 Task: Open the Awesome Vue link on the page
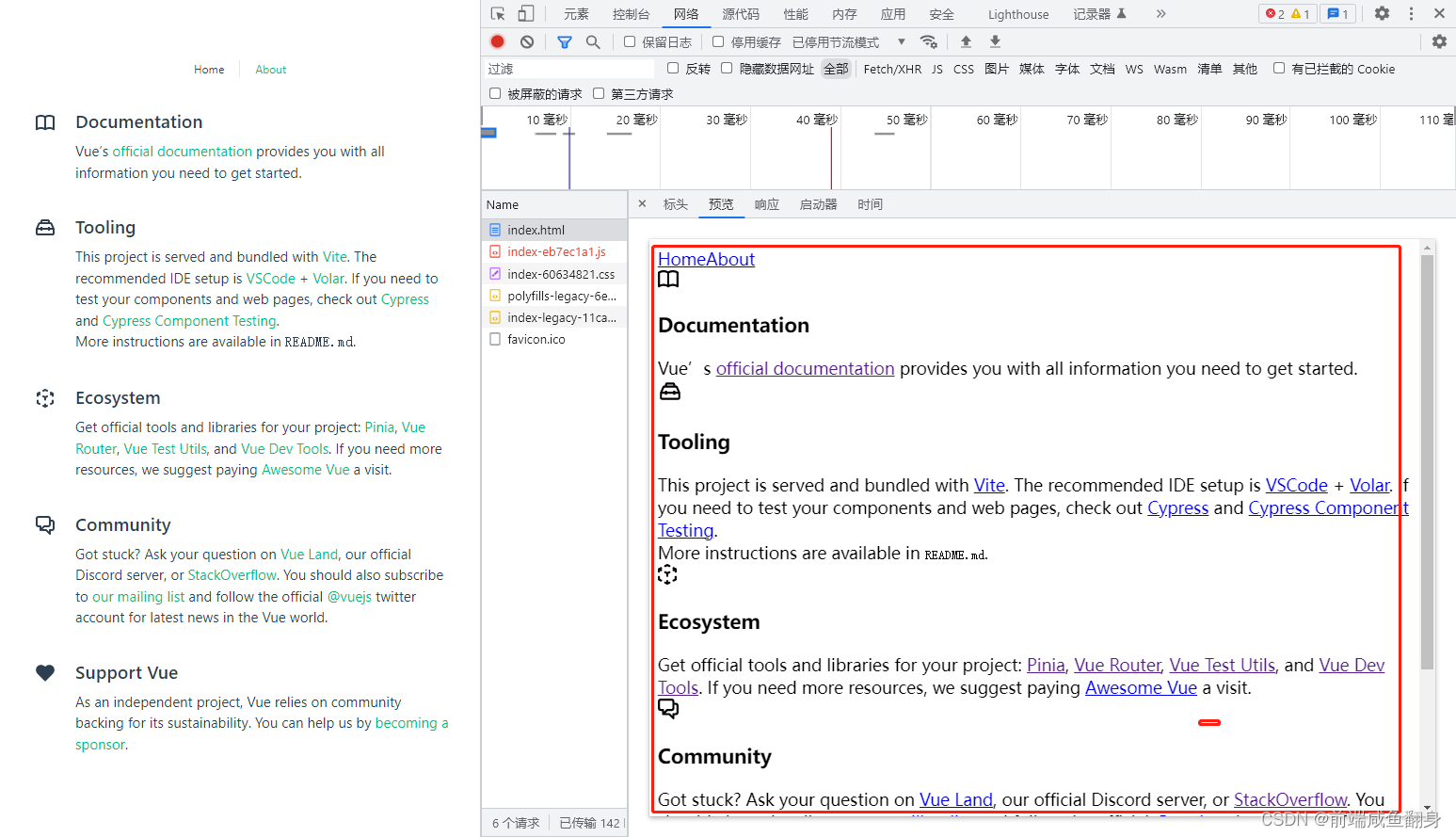pyautogui.click(x=306, y=470)
